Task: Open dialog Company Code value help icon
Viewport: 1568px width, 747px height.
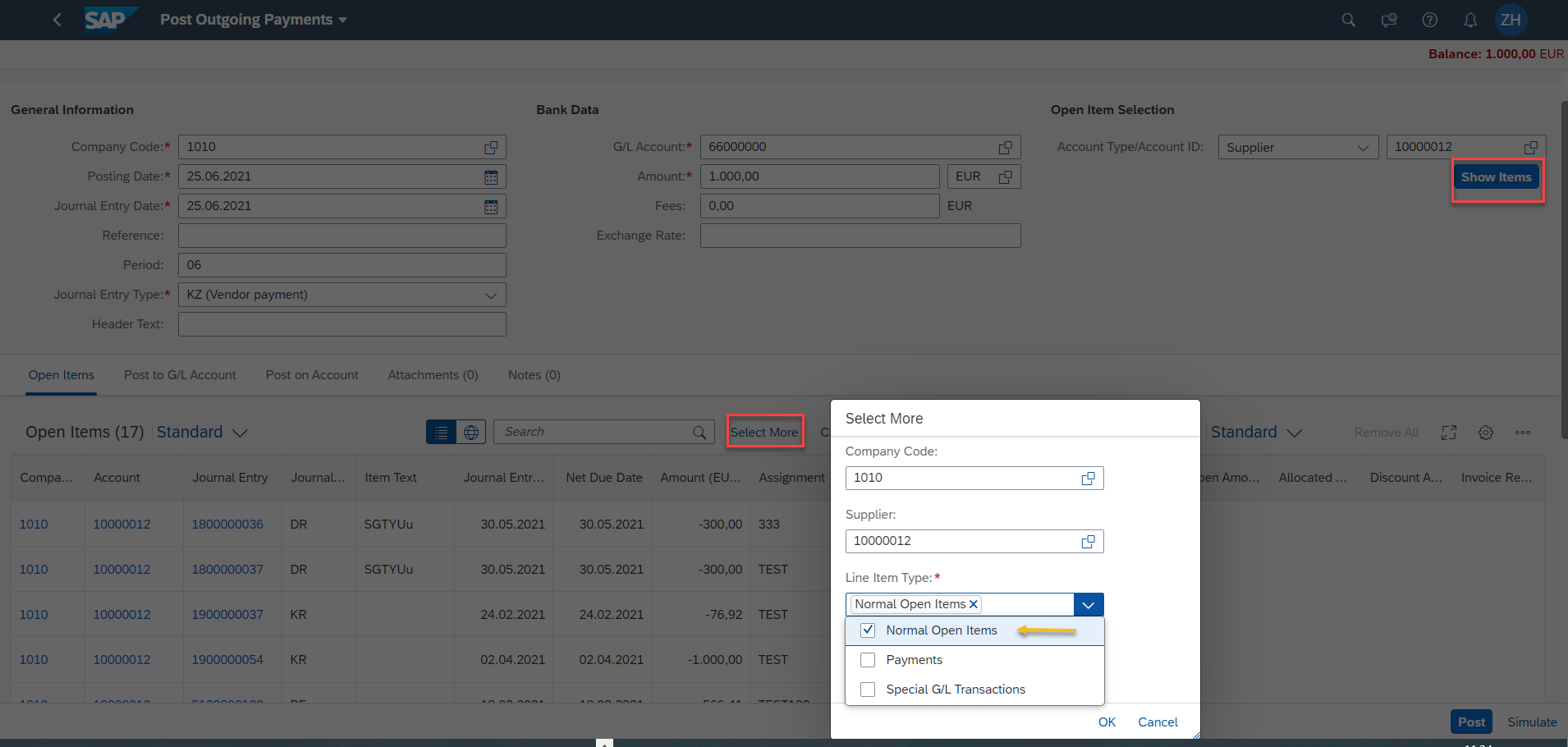Action: pyautogui.click(x=1088, y=478)
